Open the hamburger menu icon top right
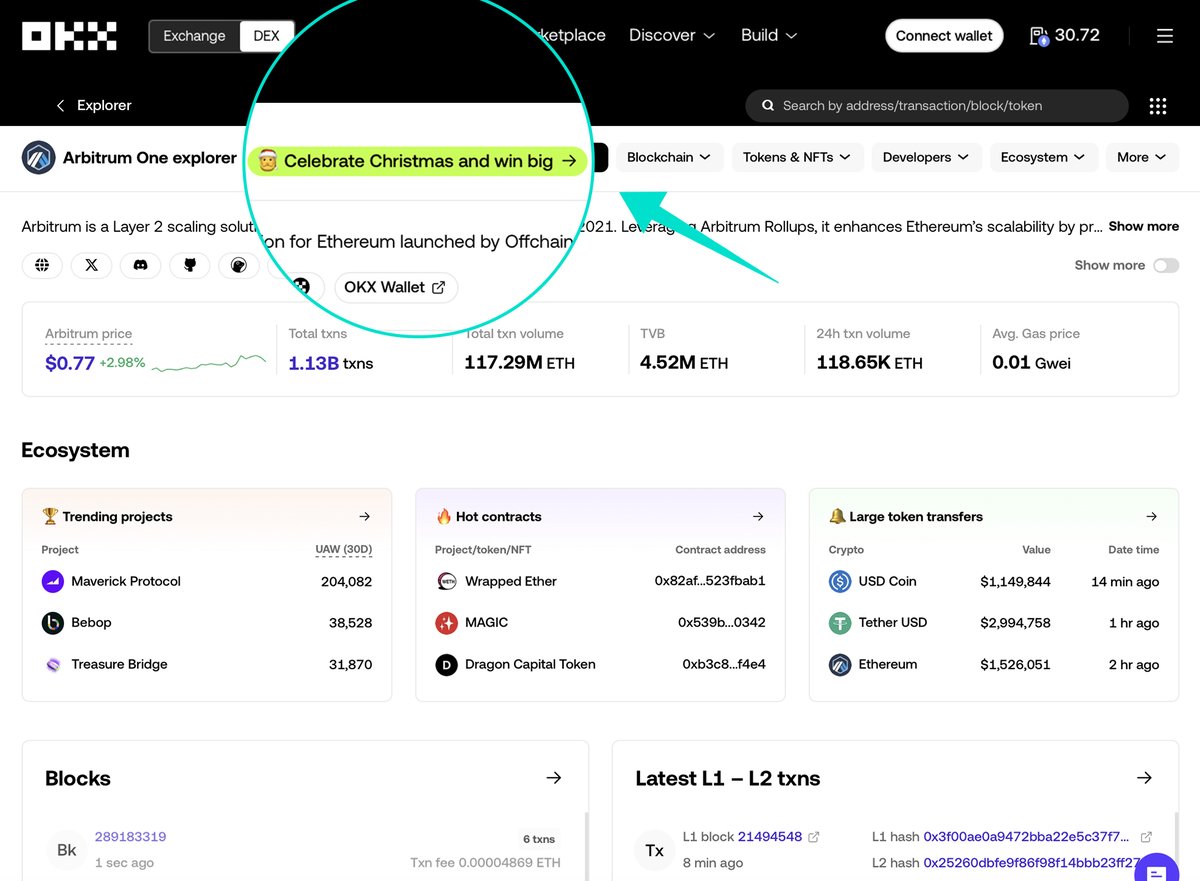The height and width of the screenshot is (881, 1200). click(1165, 35)
